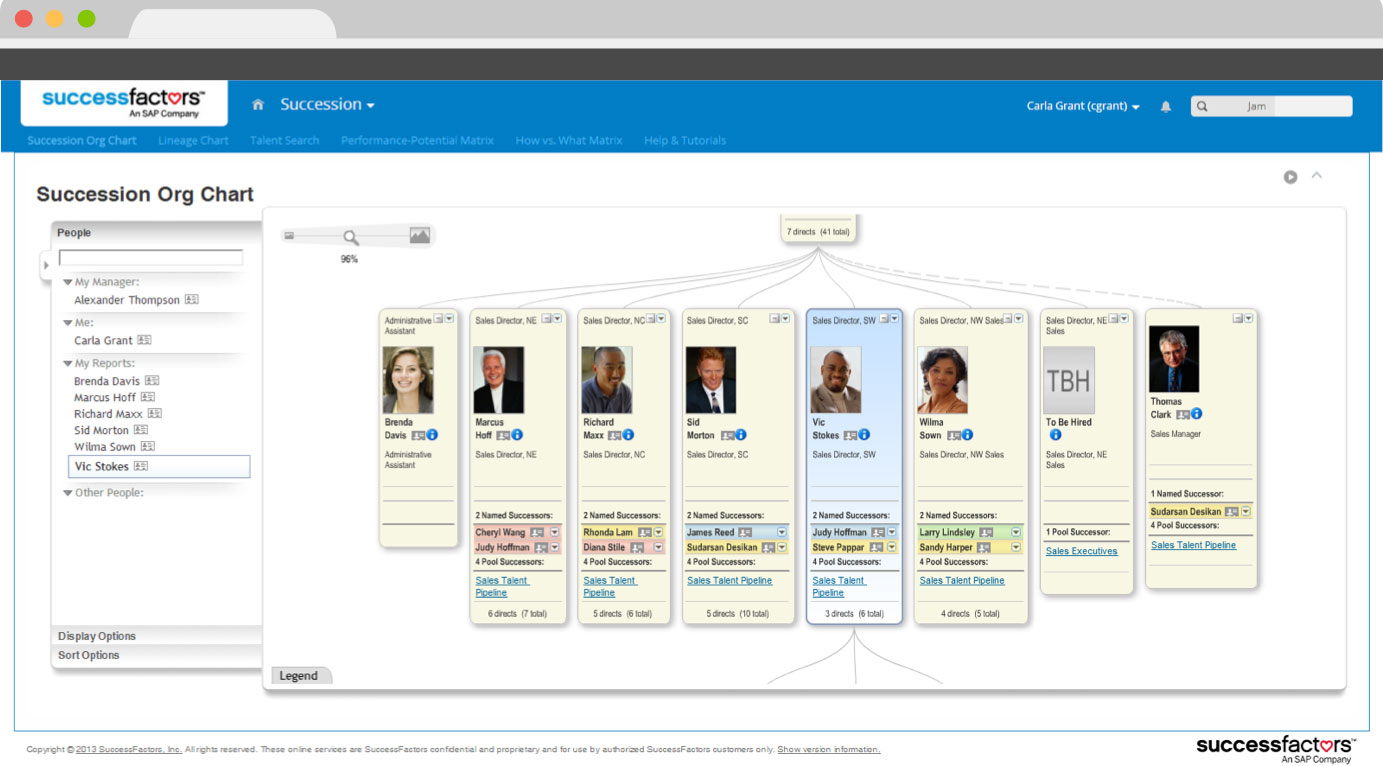Viewport: 1383px width, 766px height.
Task: Open talent card icon beside Richard Maxx in sidebar
Action: coord(155,413)
